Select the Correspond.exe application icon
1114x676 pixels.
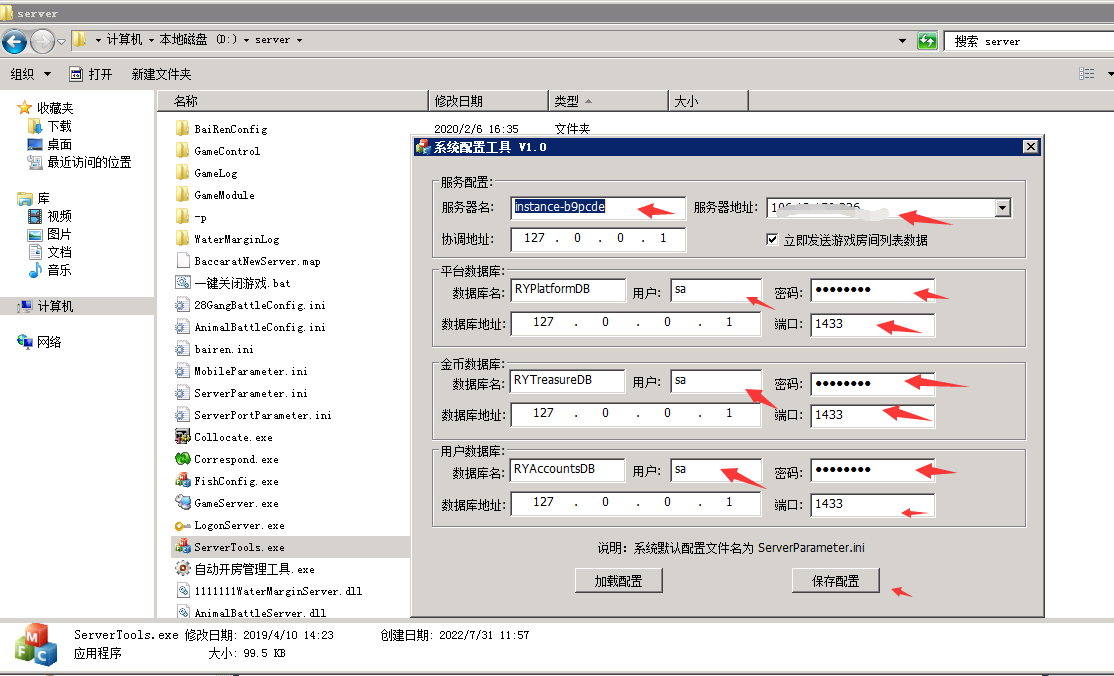click(183, 458)
